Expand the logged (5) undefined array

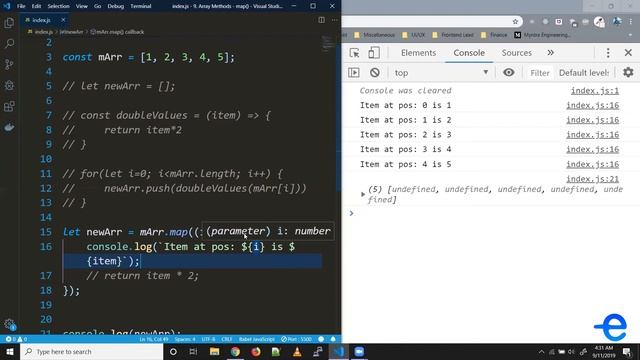click(363, 194)
